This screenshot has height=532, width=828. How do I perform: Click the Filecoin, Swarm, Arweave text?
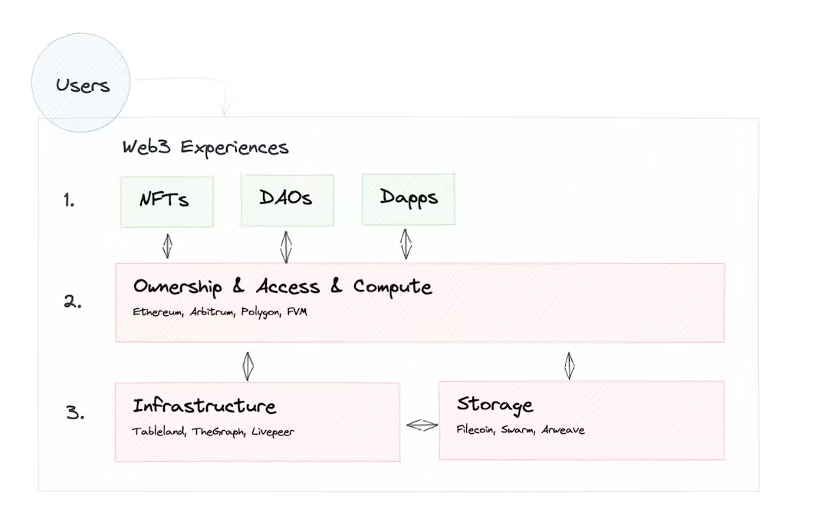[520, 430]
